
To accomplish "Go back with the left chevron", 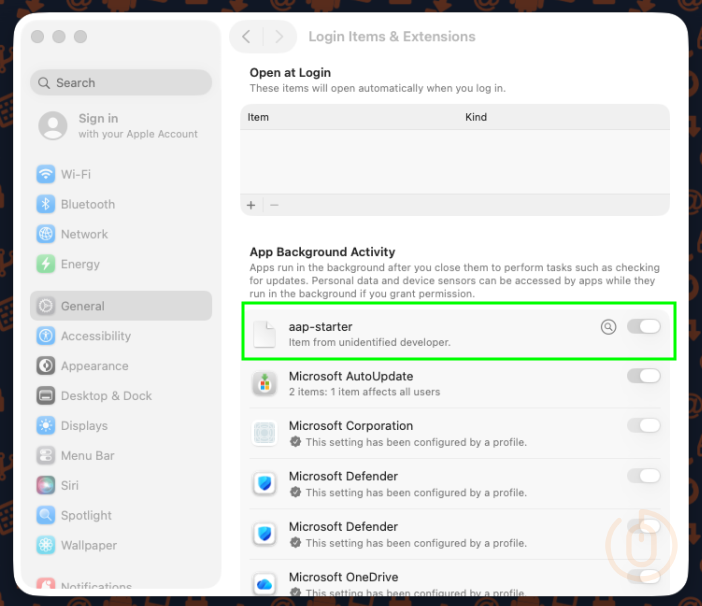I will [x=246, y=36].
